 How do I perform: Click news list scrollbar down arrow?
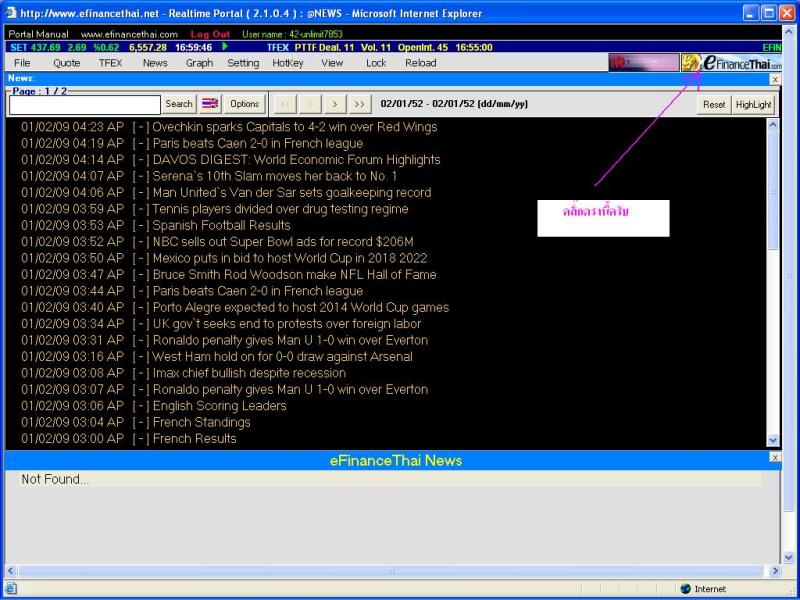[773, 440]
